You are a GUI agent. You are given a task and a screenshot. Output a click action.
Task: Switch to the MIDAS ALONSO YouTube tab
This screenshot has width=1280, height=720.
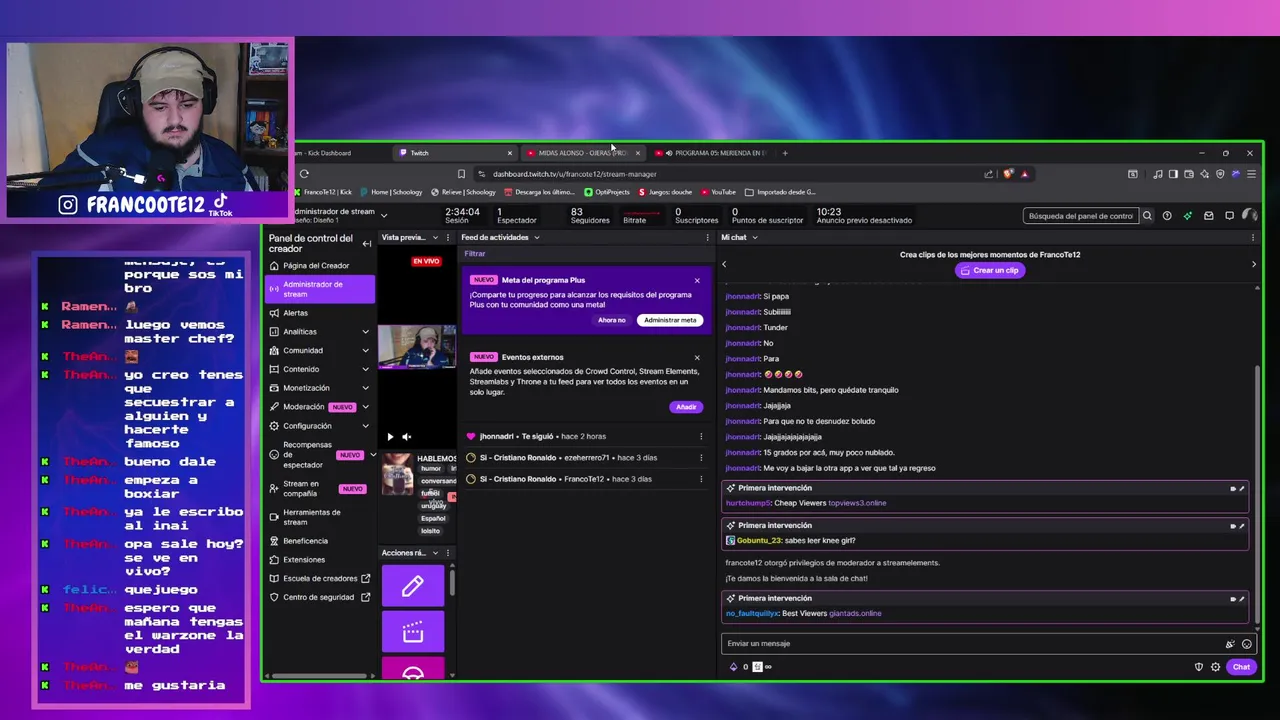click(583, 153)
